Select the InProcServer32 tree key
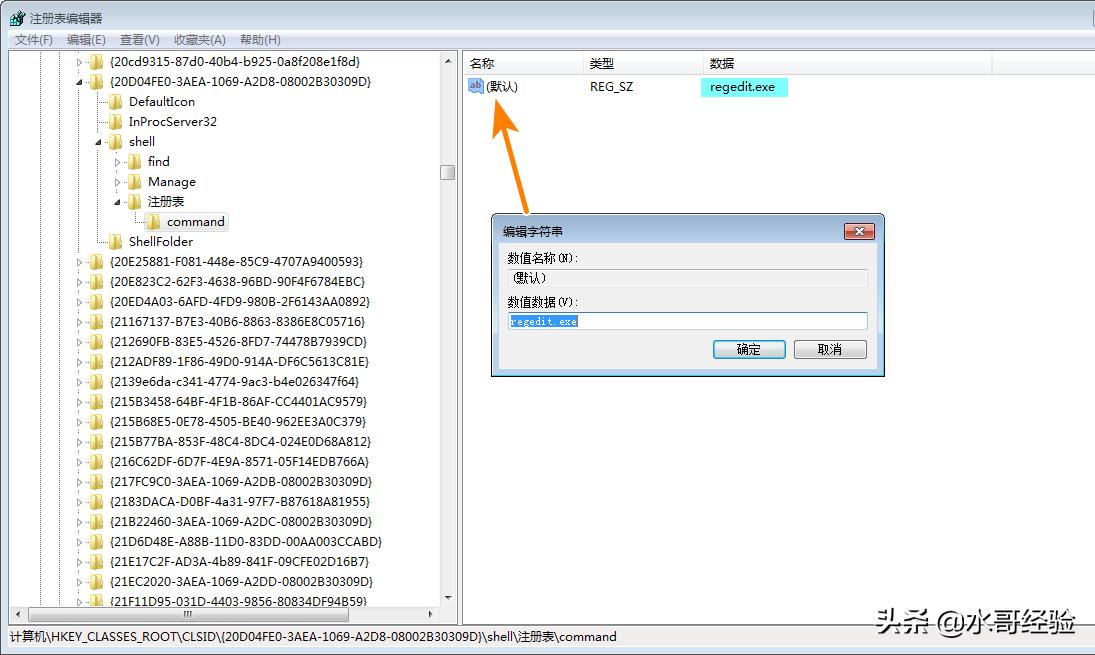The image size is (1095, 655). [172, 122]
